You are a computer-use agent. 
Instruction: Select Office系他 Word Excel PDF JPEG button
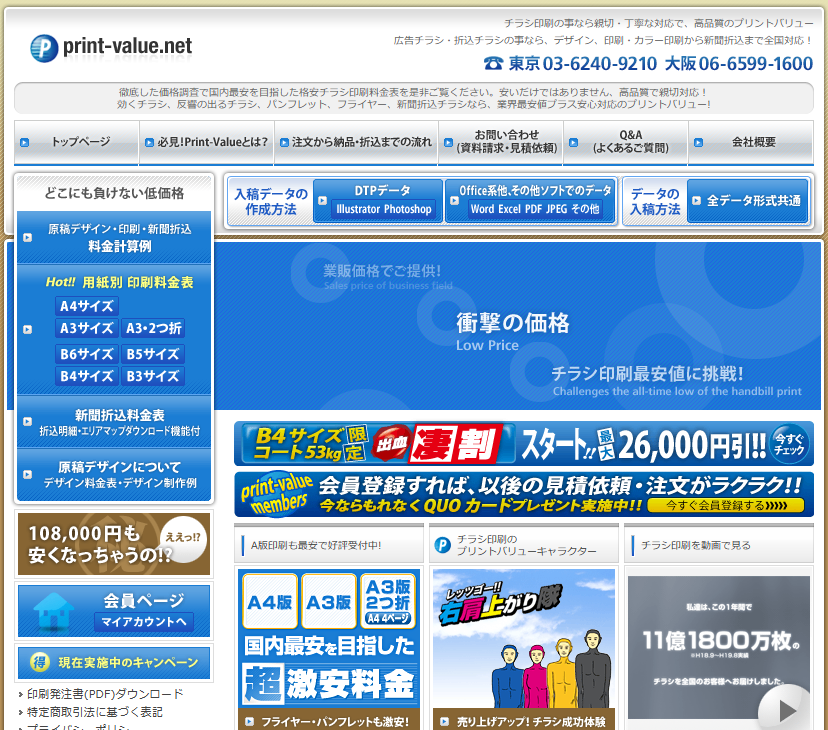pyautogui.click(x=531, y=201)
